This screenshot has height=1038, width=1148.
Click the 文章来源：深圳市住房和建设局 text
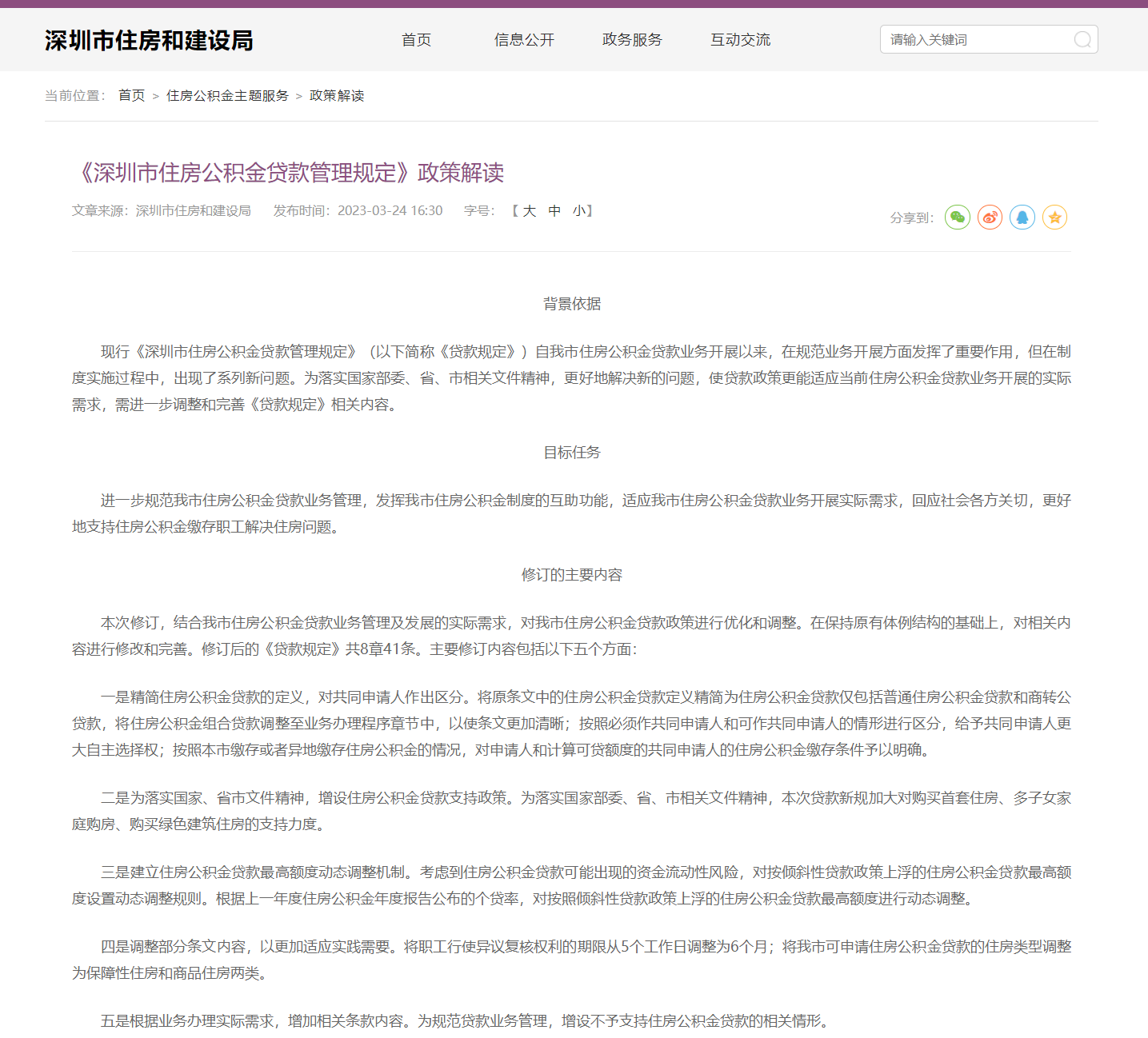(162, 211)
